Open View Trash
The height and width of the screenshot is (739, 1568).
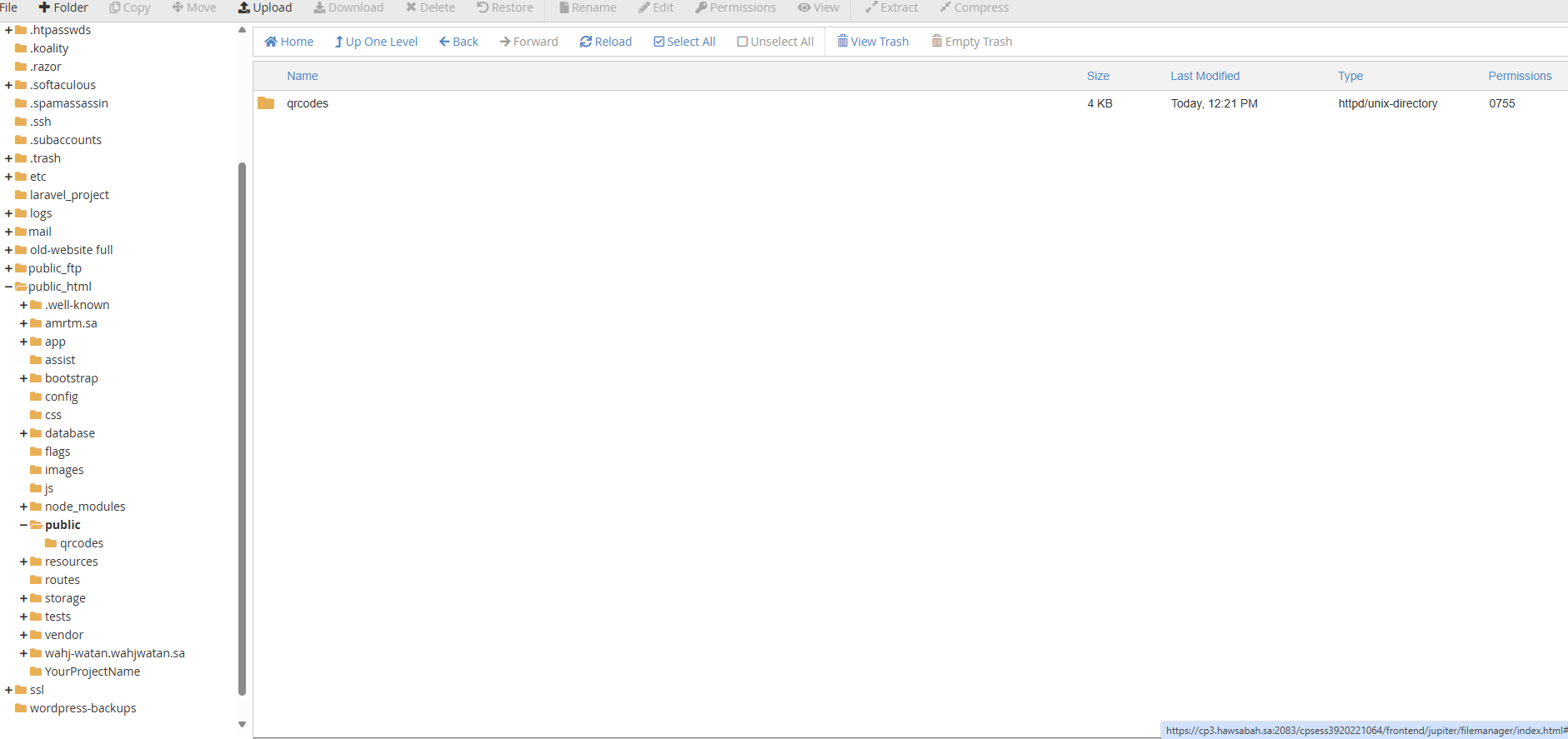873,42
